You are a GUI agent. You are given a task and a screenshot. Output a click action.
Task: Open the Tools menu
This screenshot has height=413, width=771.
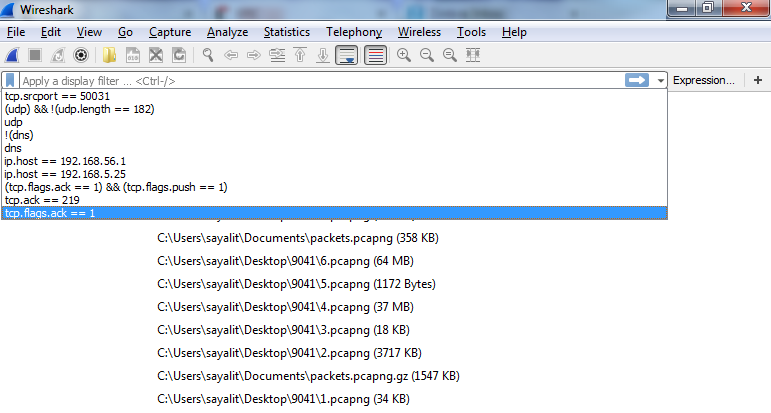point(471,32)
